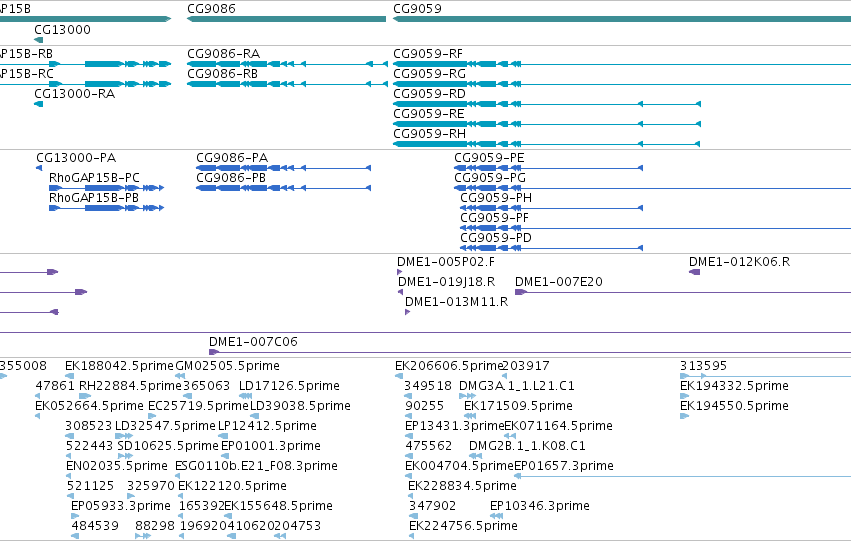Select clone DME1-007C06 label
This screenshot has width=851, height=541.
click(253, 342)
